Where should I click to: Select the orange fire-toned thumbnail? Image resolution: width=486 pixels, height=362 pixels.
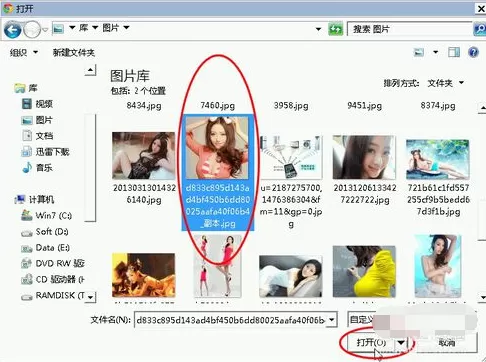144,275
